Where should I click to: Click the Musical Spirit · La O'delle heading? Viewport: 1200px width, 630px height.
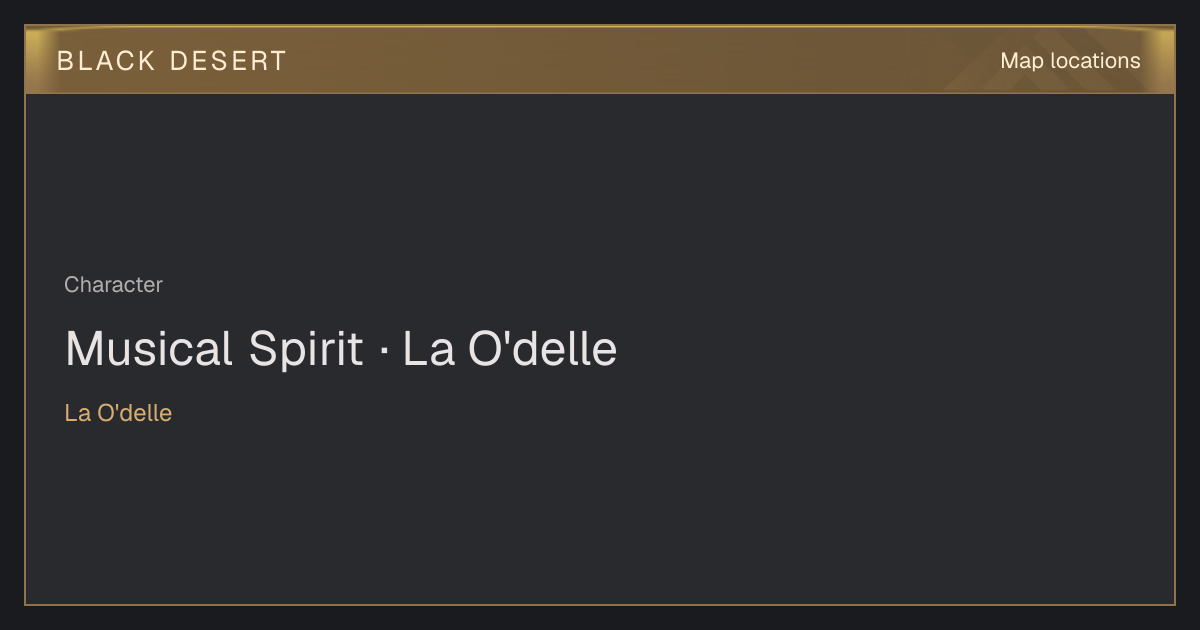click(x=341, y=349)
